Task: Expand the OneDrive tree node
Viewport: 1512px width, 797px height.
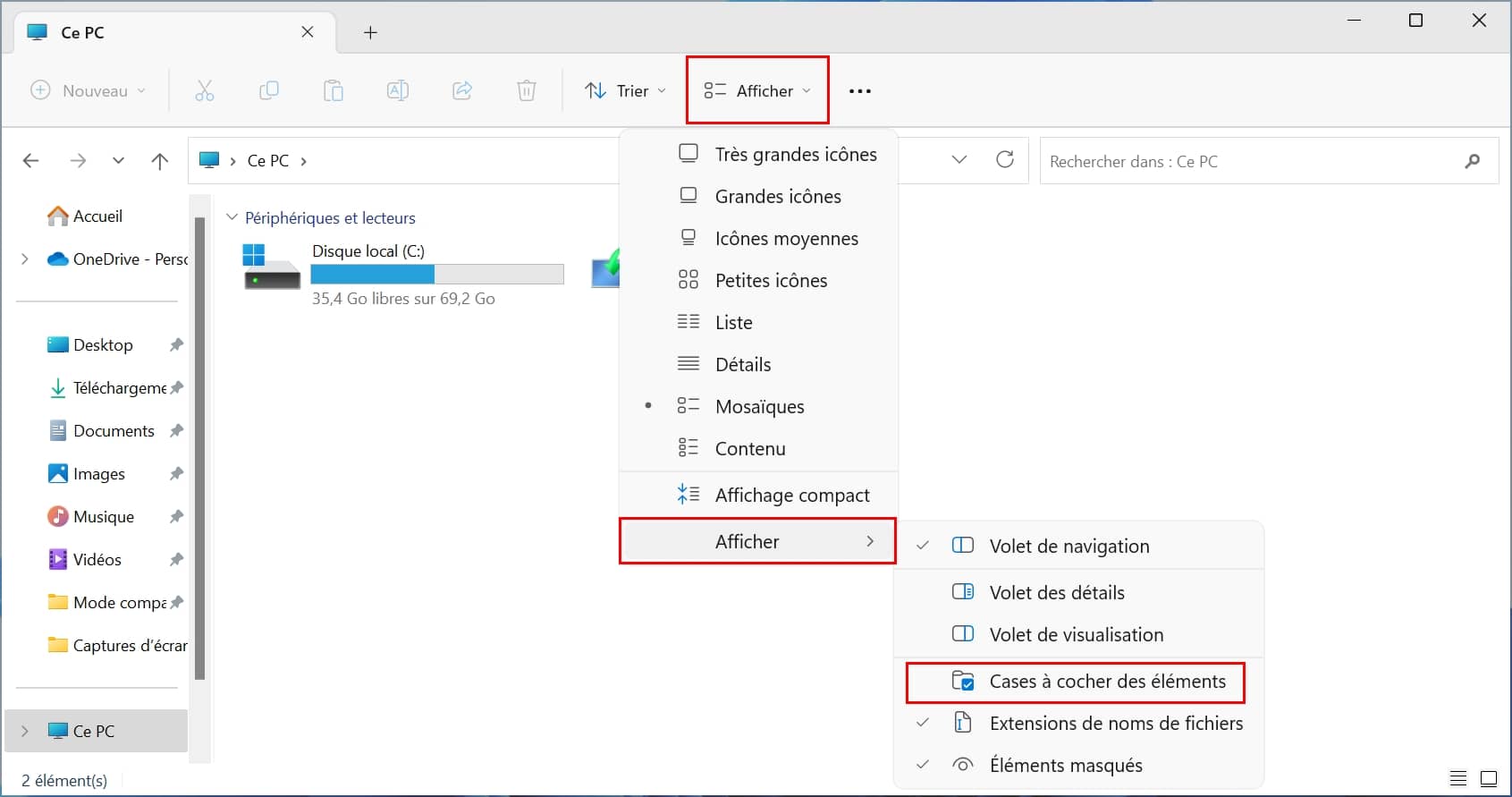Action: point(25,259)
